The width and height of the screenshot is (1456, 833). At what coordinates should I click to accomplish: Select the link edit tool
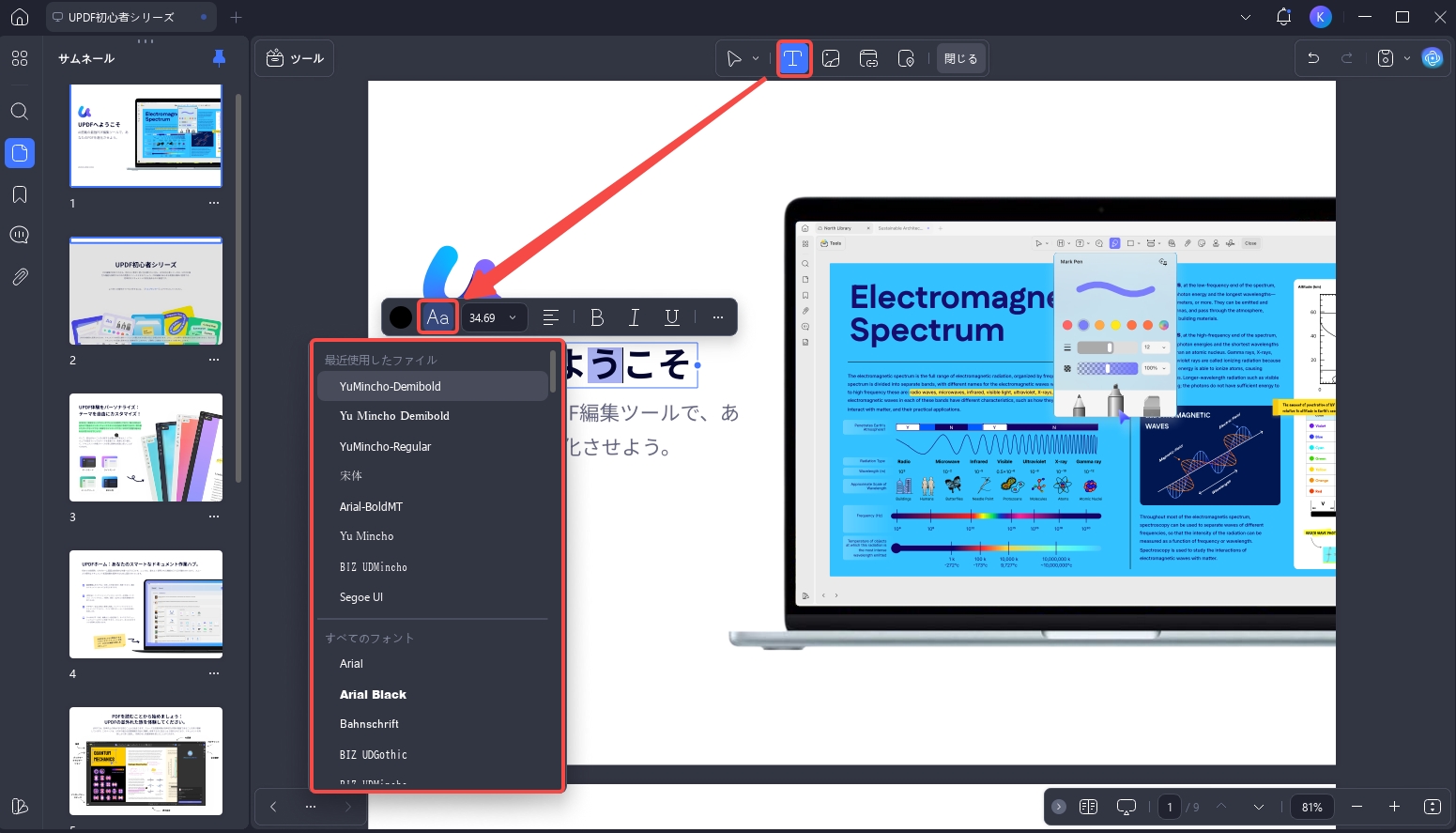[868, 58]
